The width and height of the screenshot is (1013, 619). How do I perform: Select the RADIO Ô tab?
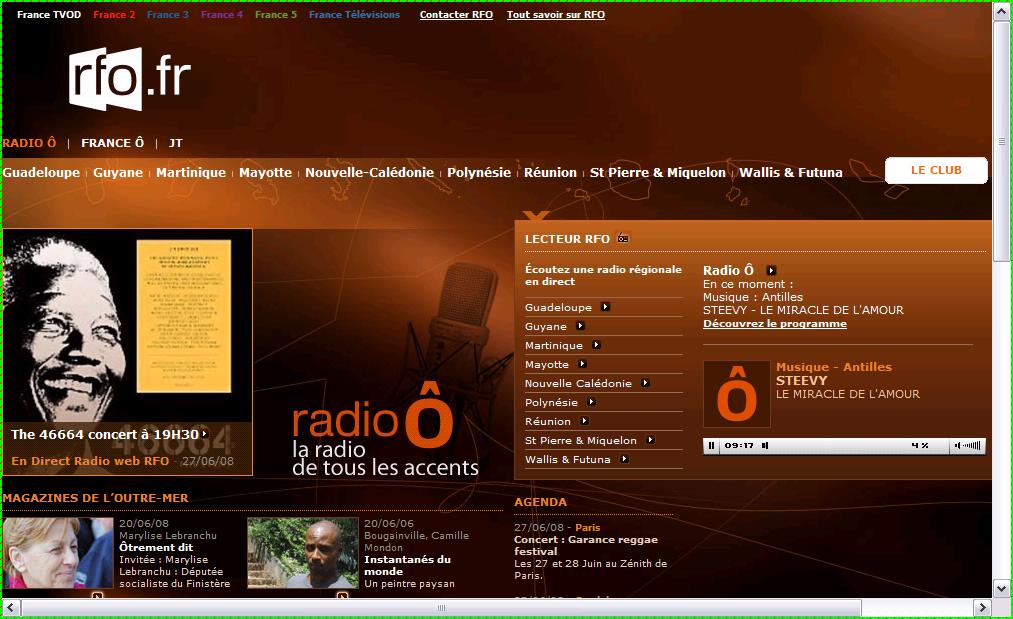pyautogui.click(x=30, y=143)
